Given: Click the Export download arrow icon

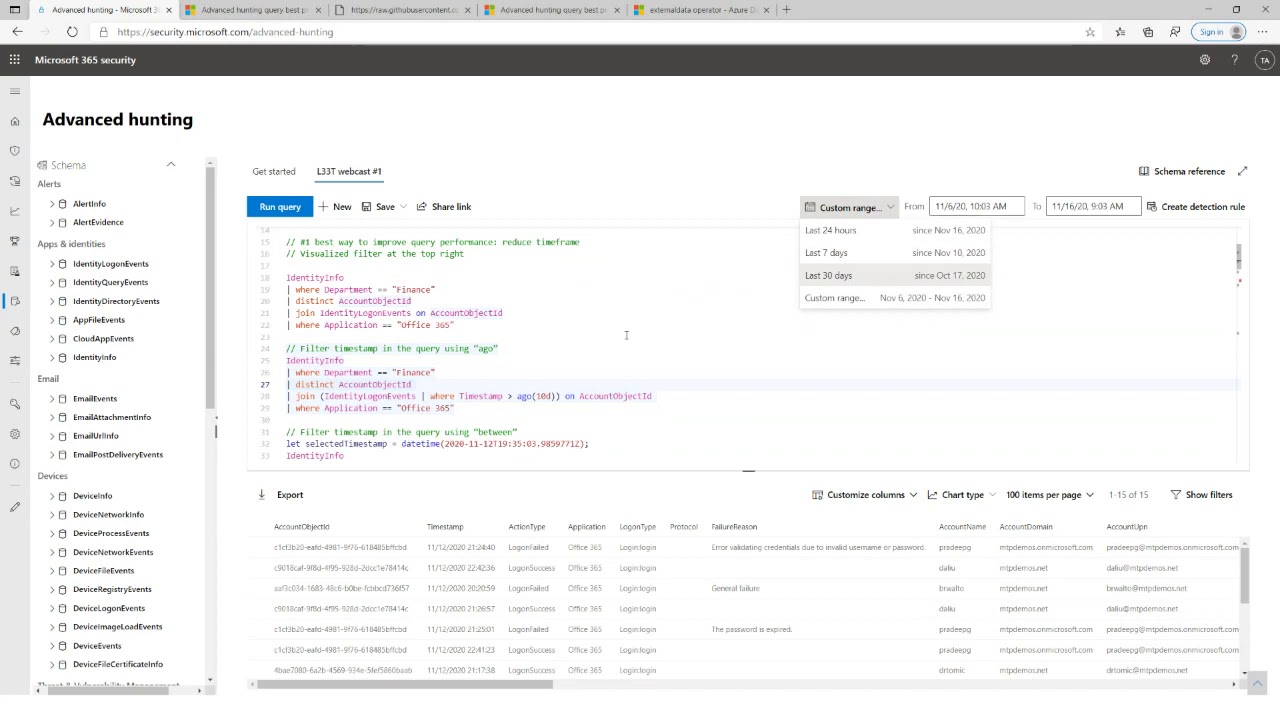Looking at the screenshot, I should click(261, 494).
